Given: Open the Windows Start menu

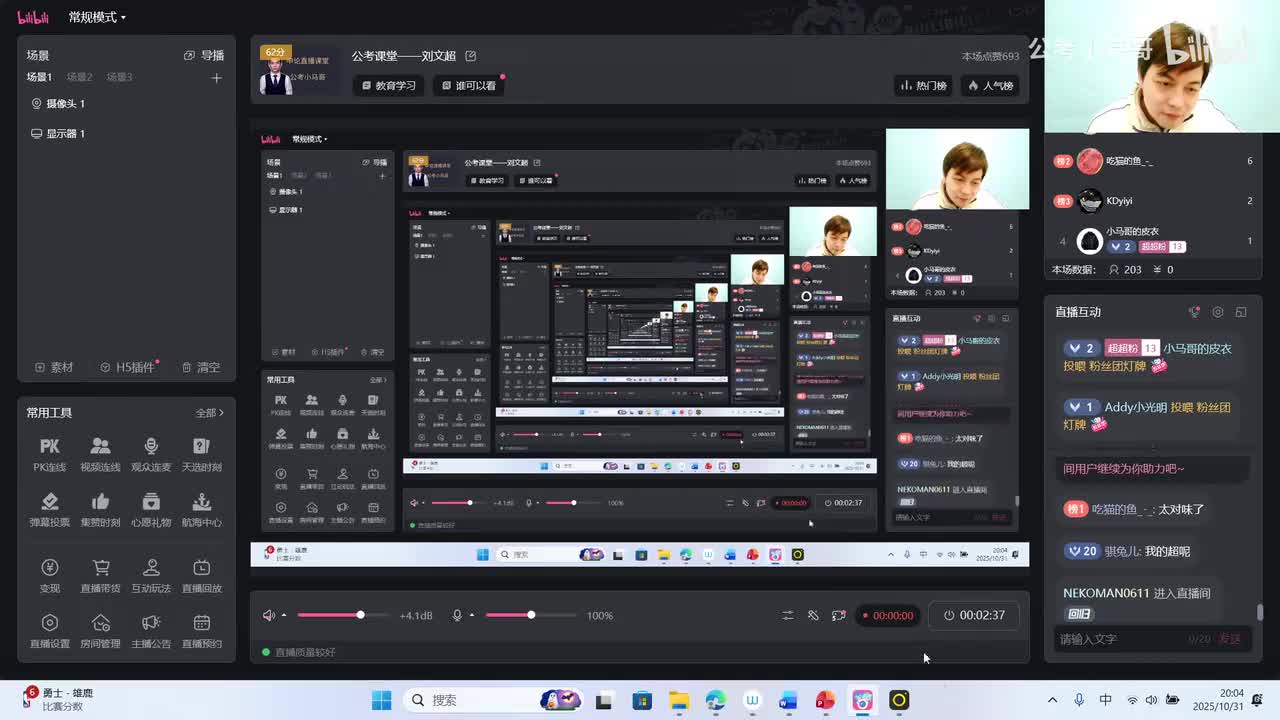Looking at the screenshot, I should [x=381, y=700].
